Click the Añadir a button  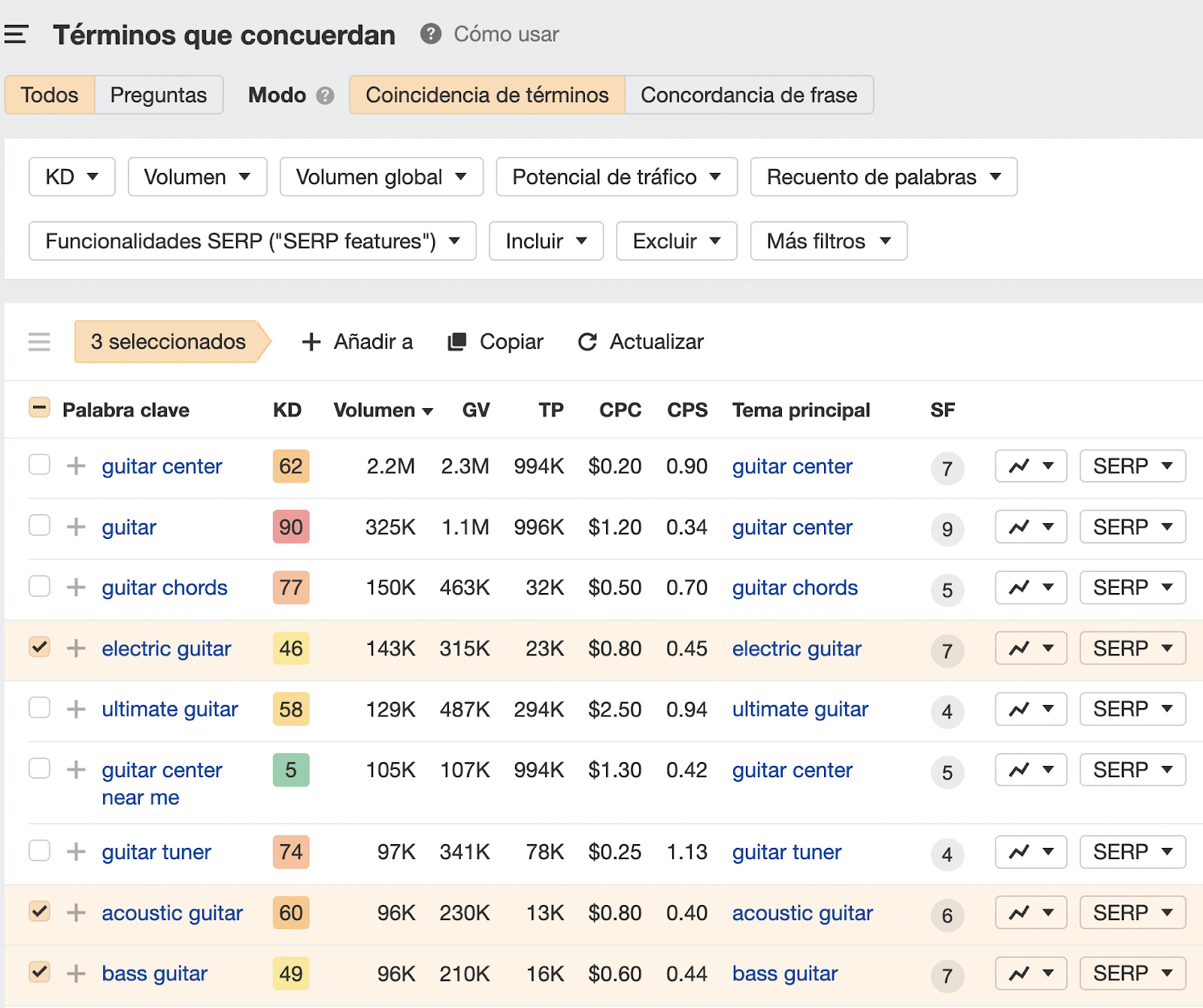click(x=358, y=342)
